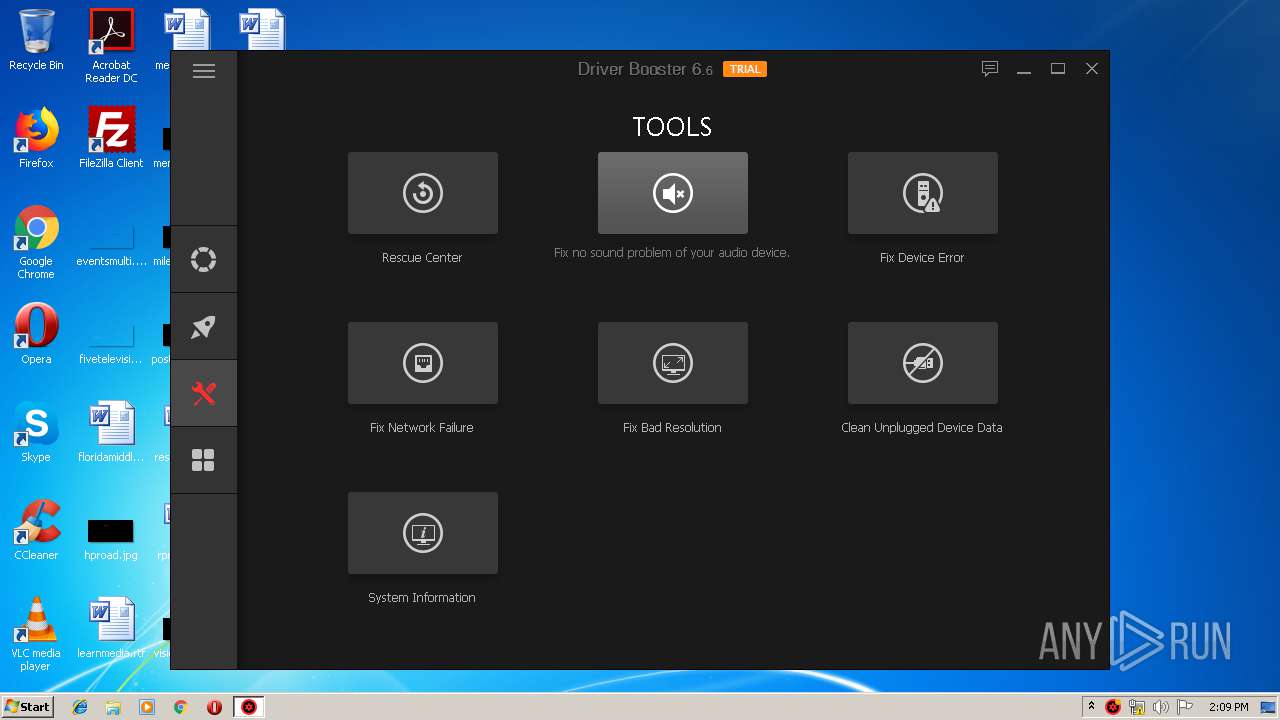Select the learnmedia.rtf desktop document
The image size is (1280, 720).
pyautogui.click(x=111, y=628)
